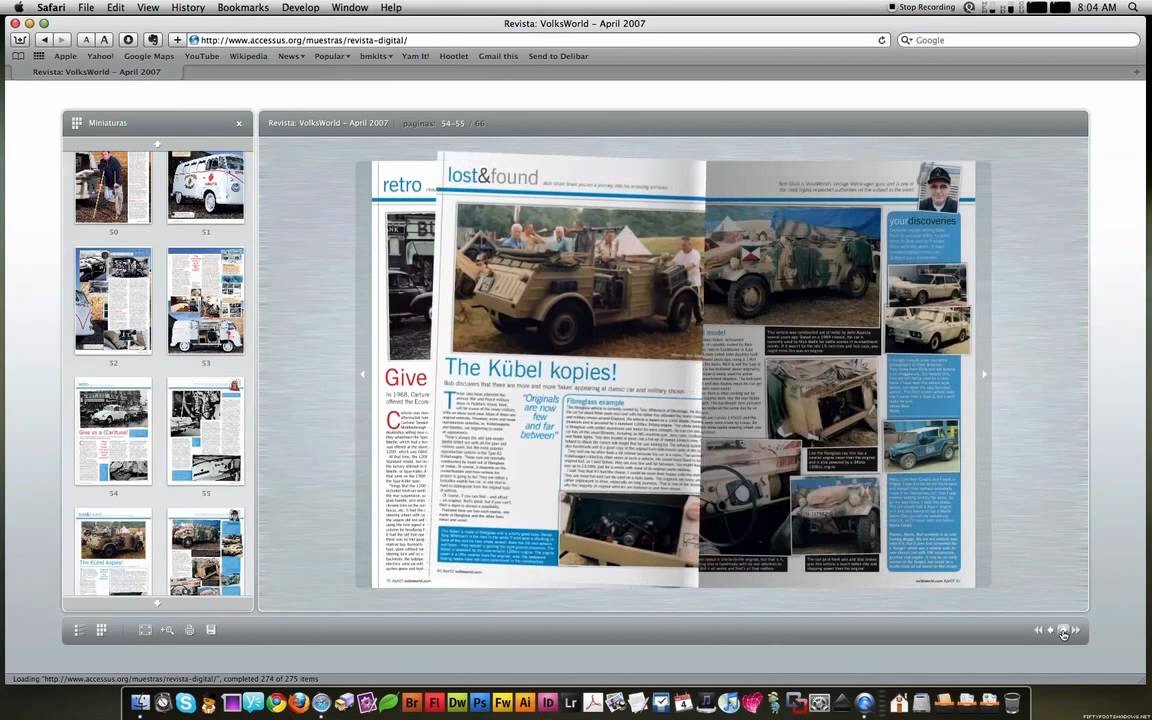Viewport: 1152px width, 720px height.
Task: Open Spotlight search icon
Action: click(1135, 7)
